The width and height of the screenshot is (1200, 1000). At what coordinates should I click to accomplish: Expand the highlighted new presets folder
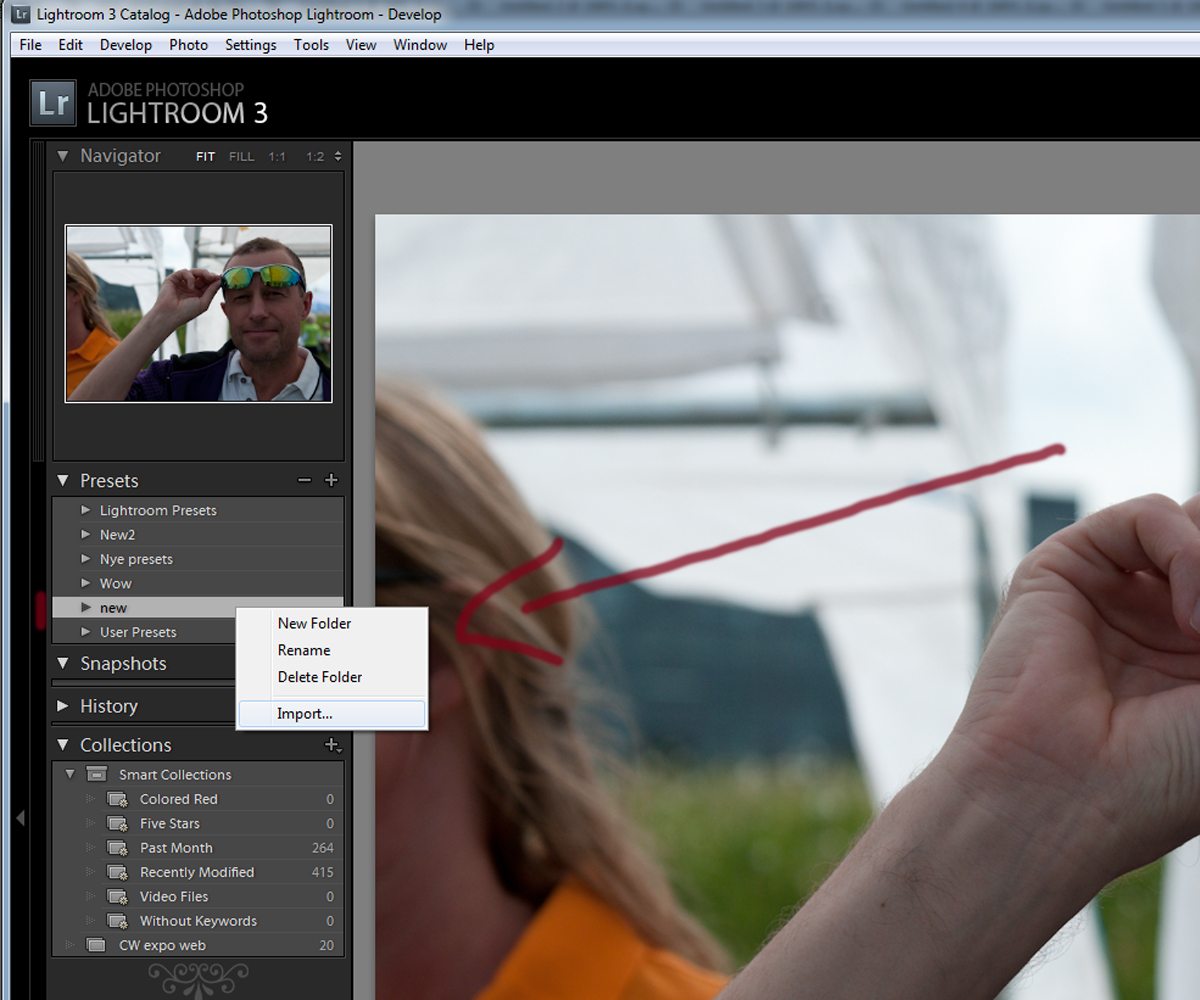86,608
